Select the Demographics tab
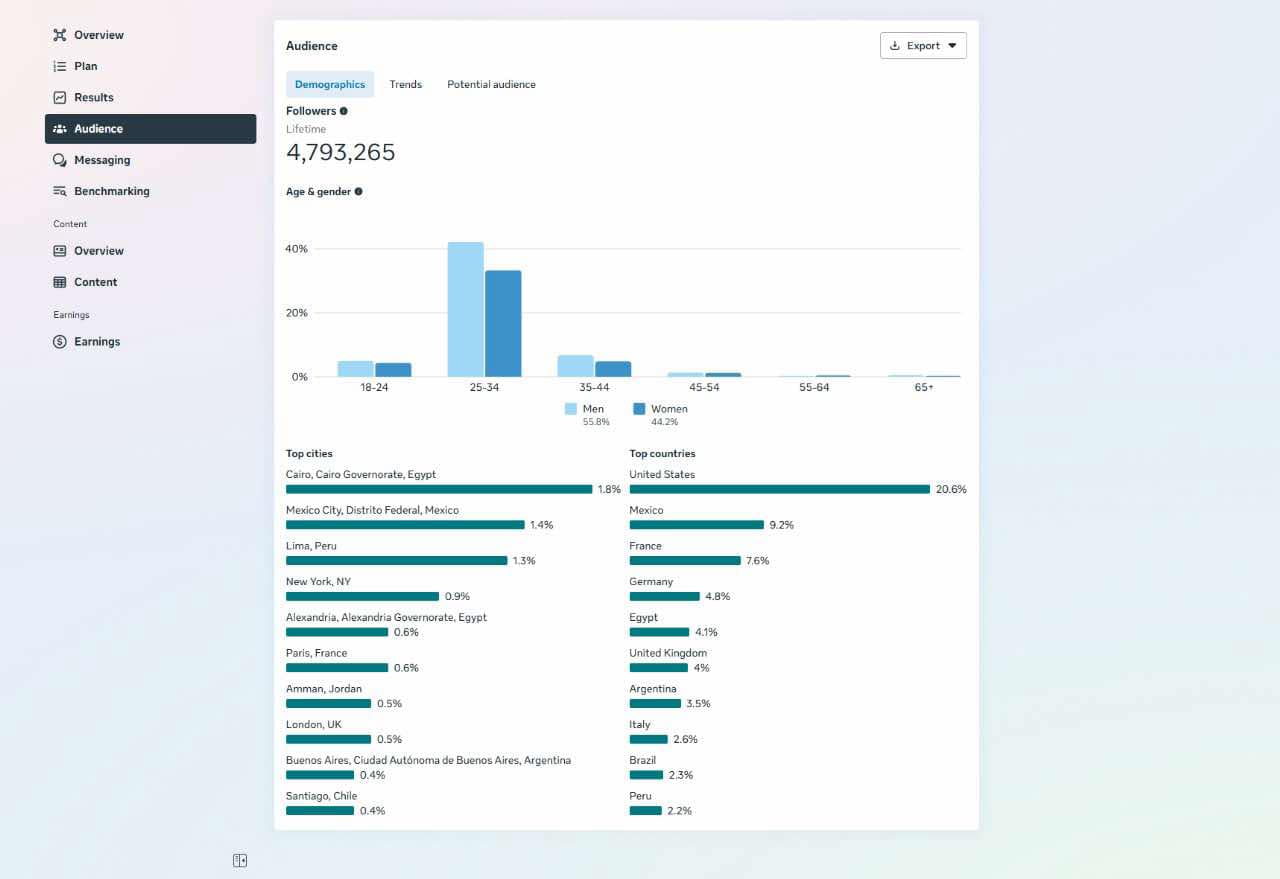Screen dimensions: 1280x879 (x=330, y=84)
